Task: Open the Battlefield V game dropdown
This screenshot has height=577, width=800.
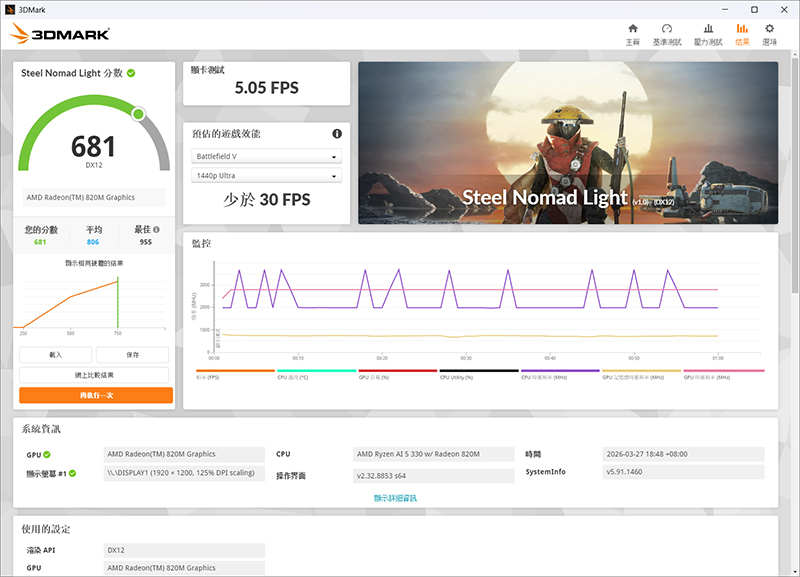Action: click(266, 157)
